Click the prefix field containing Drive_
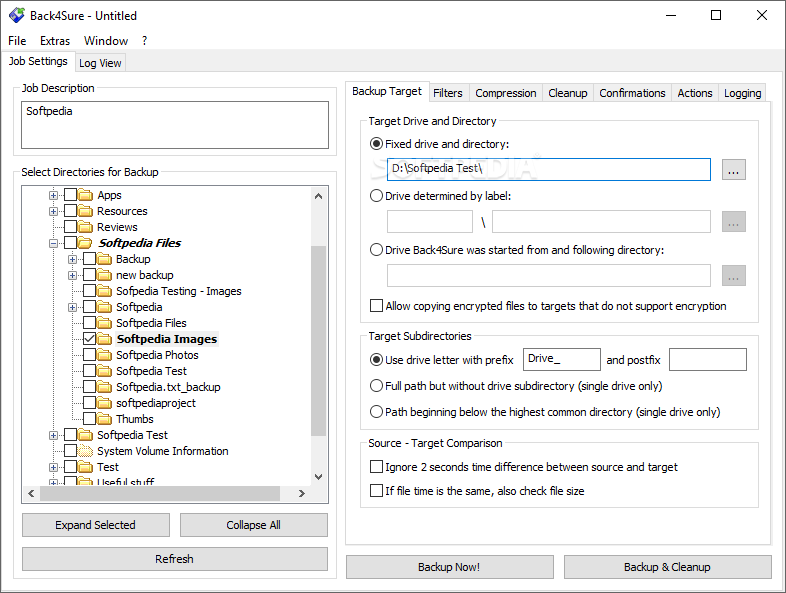Image resolution: width=786 pixels, height=593 pixels. tap(561, 359)
